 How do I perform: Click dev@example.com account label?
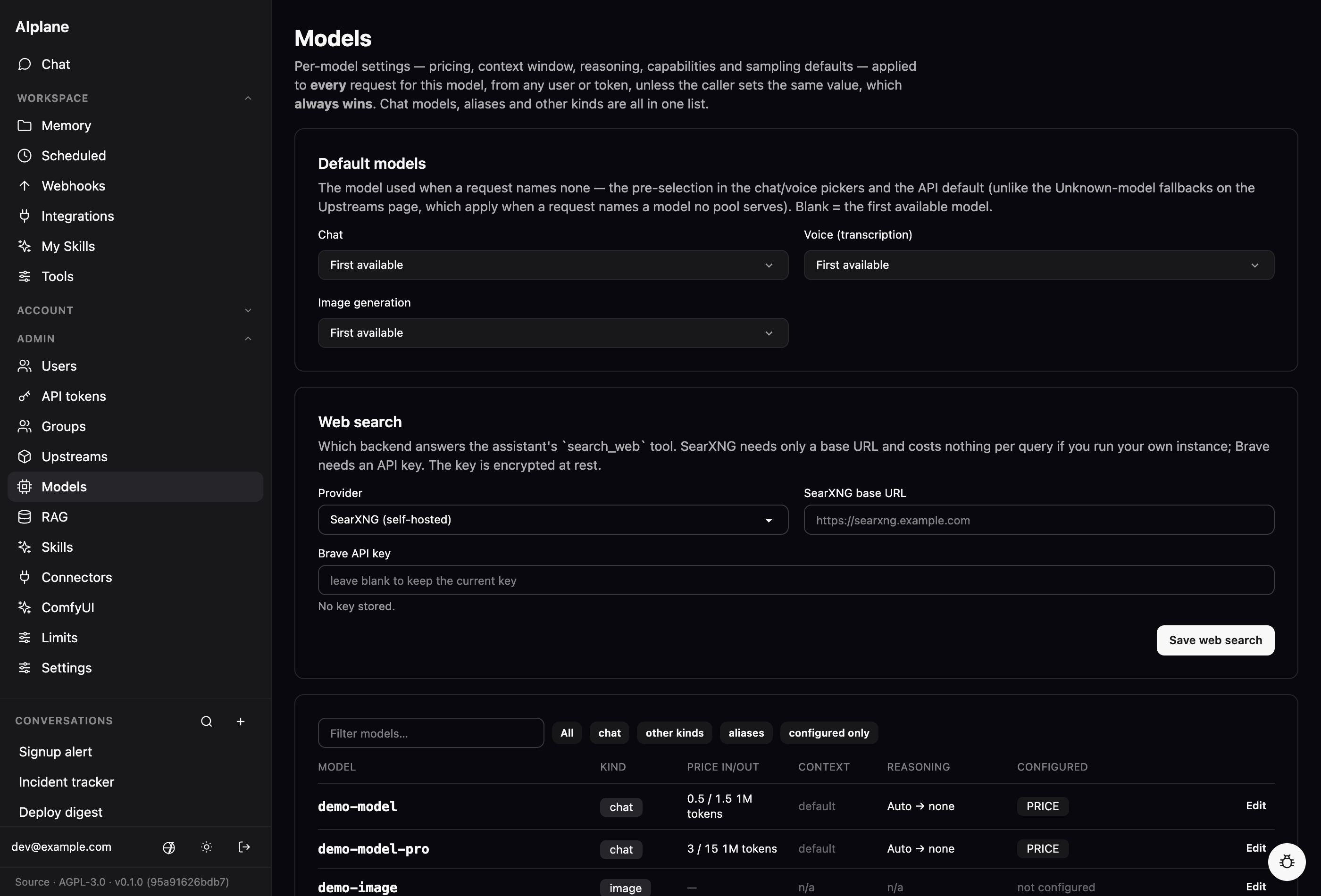tap(61, 846)
